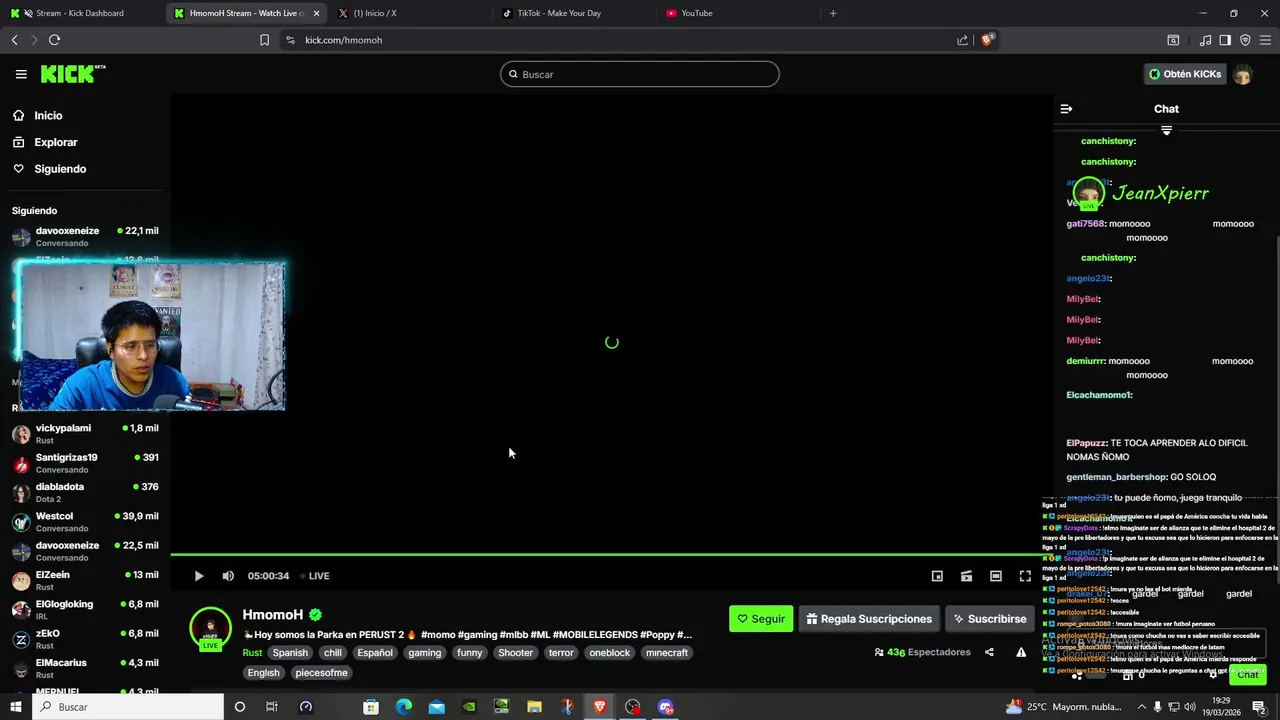Open Brave VPN shield icon

1245,40
